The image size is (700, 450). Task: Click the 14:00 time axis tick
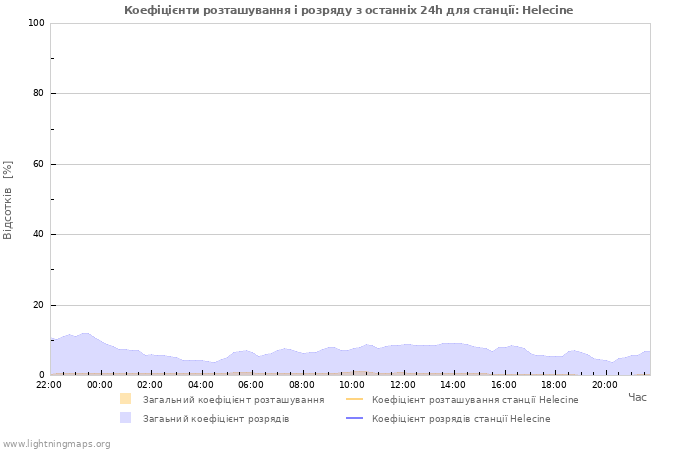(x=453, y=384)
